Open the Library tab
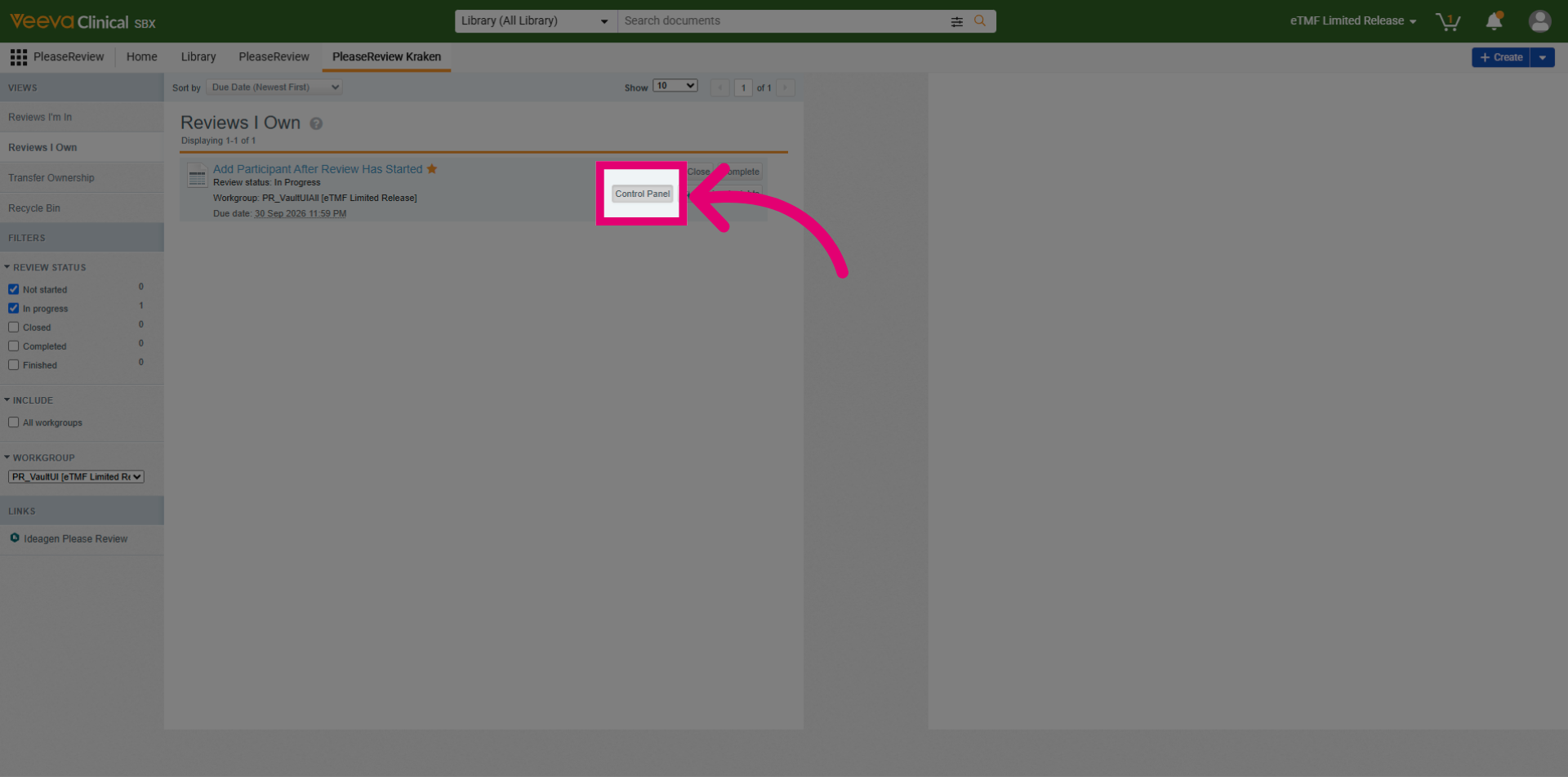This screenshot has width=1568, height=777. point(198,57)
